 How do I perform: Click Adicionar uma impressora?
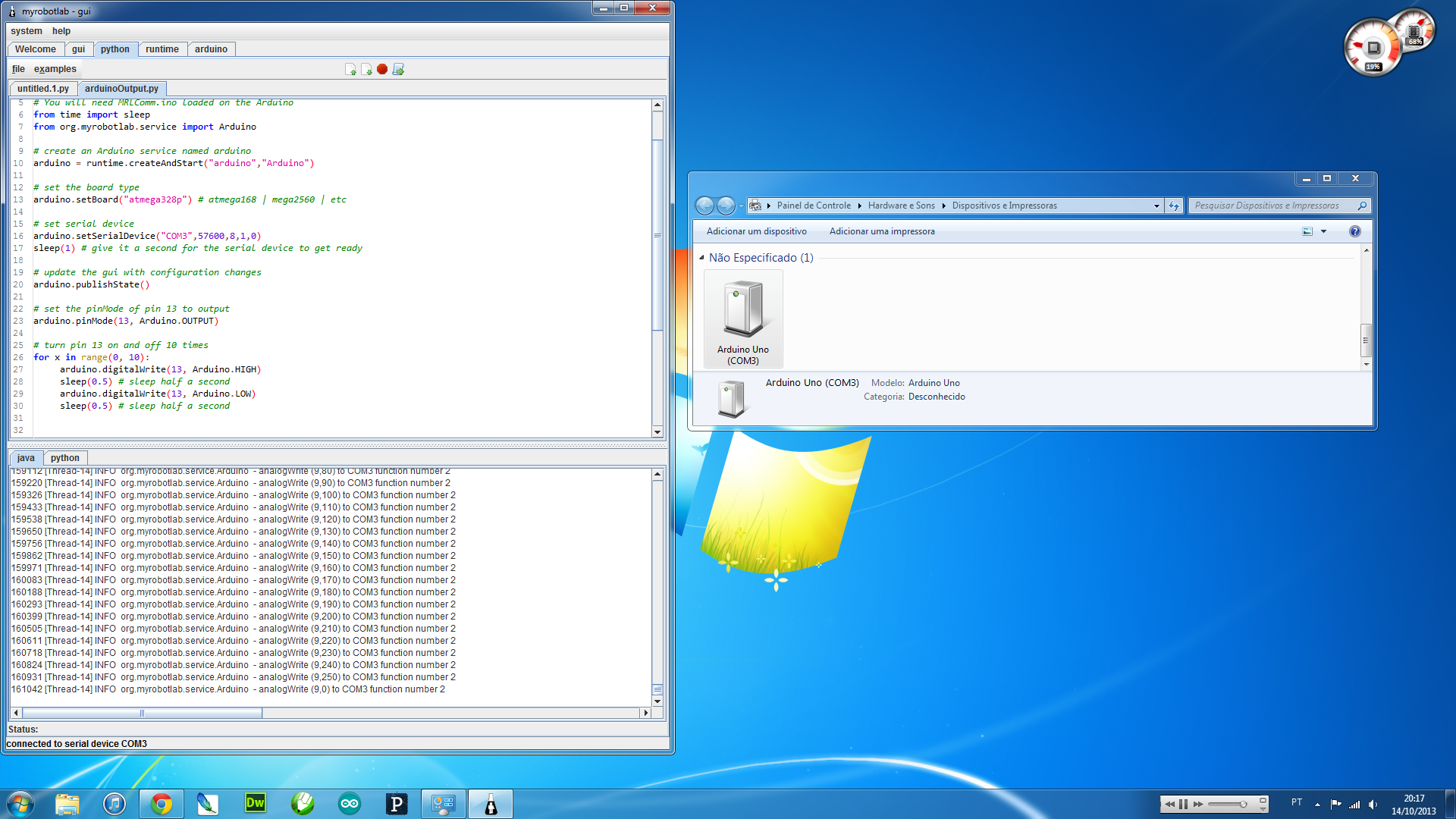coord(881,231)
